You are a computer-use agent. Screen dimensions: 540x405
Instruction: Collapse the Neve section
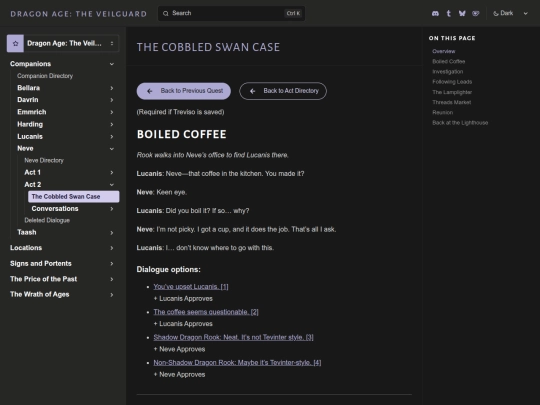[65, 148]
